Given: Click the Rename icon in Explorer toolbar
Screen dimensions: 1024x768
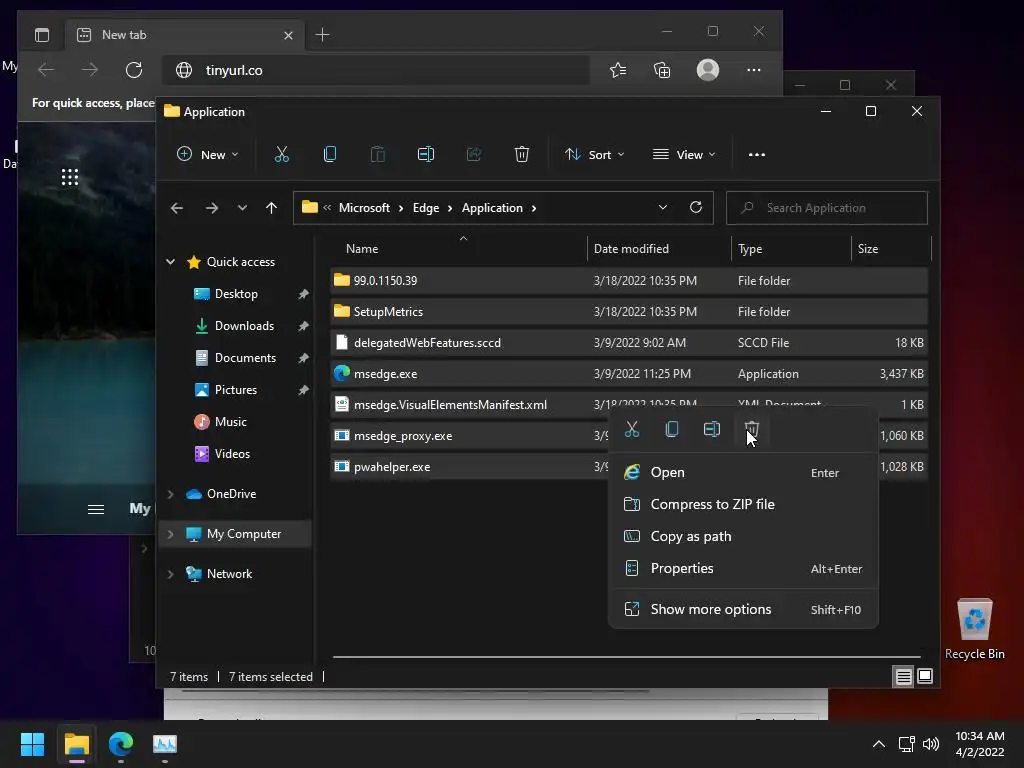Looking at the screenshot, I should (x=426, y=155).
